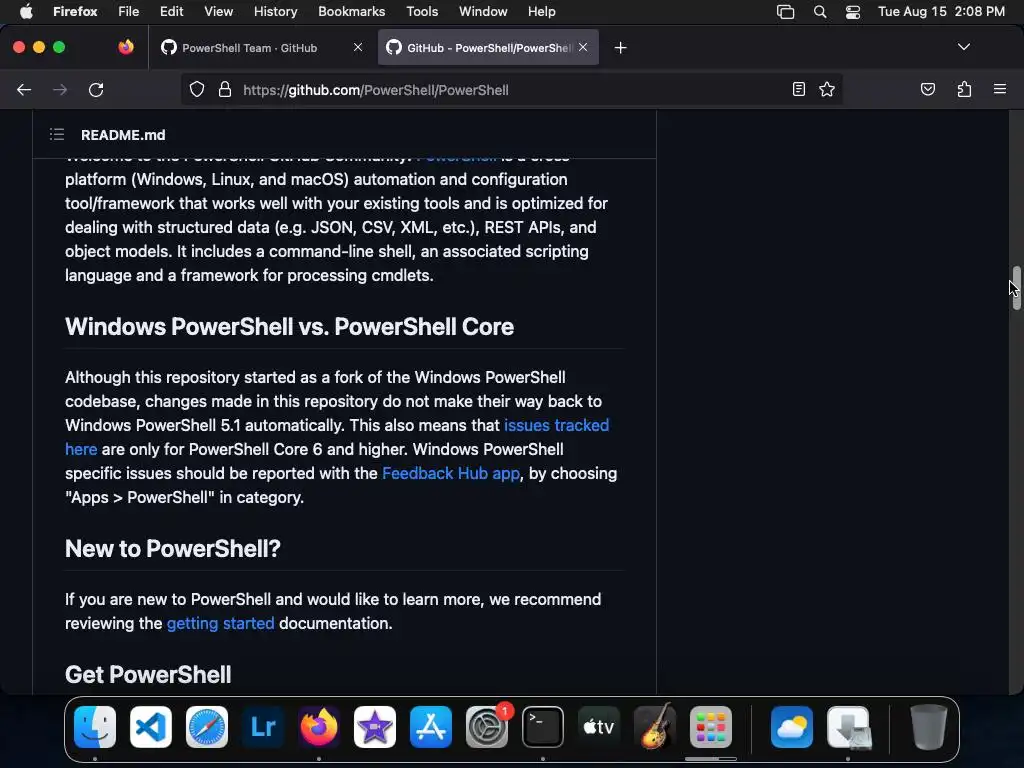The height and width of the screenshot is (768, 1024).
Task: Open Weather app from the Dock
Action: click(x=792, y=727)
